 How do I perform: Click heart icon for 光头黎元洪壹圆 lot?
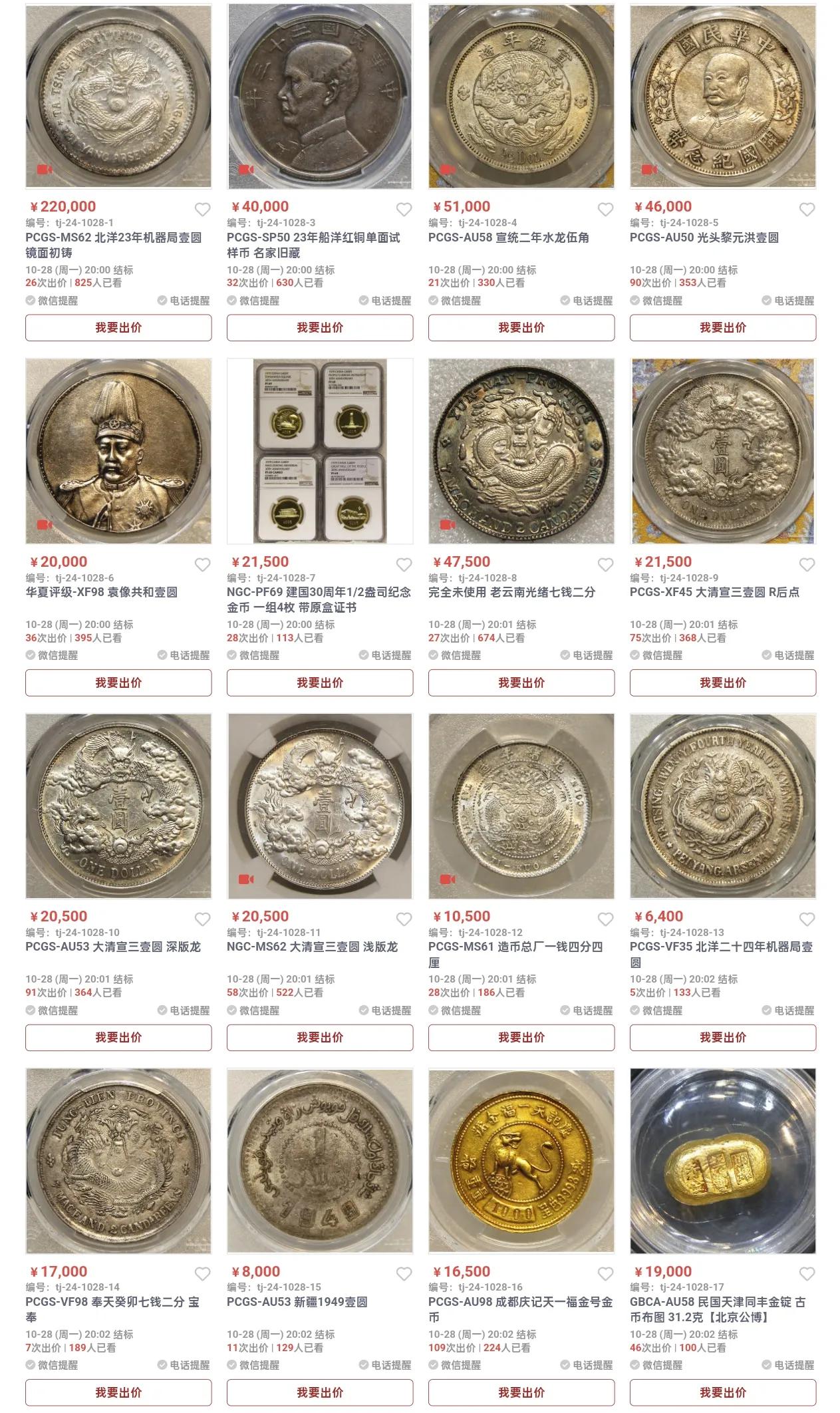(807, 210)
